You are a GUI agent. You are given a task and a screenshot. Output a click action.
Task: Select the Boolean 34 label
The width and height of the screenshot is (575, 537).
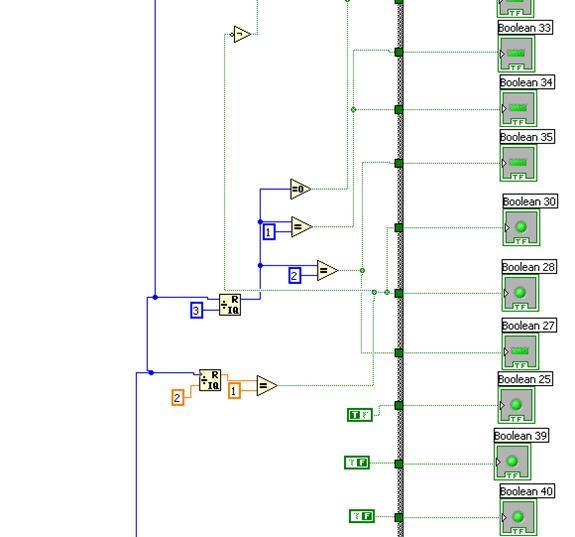[x=527, y=82]
